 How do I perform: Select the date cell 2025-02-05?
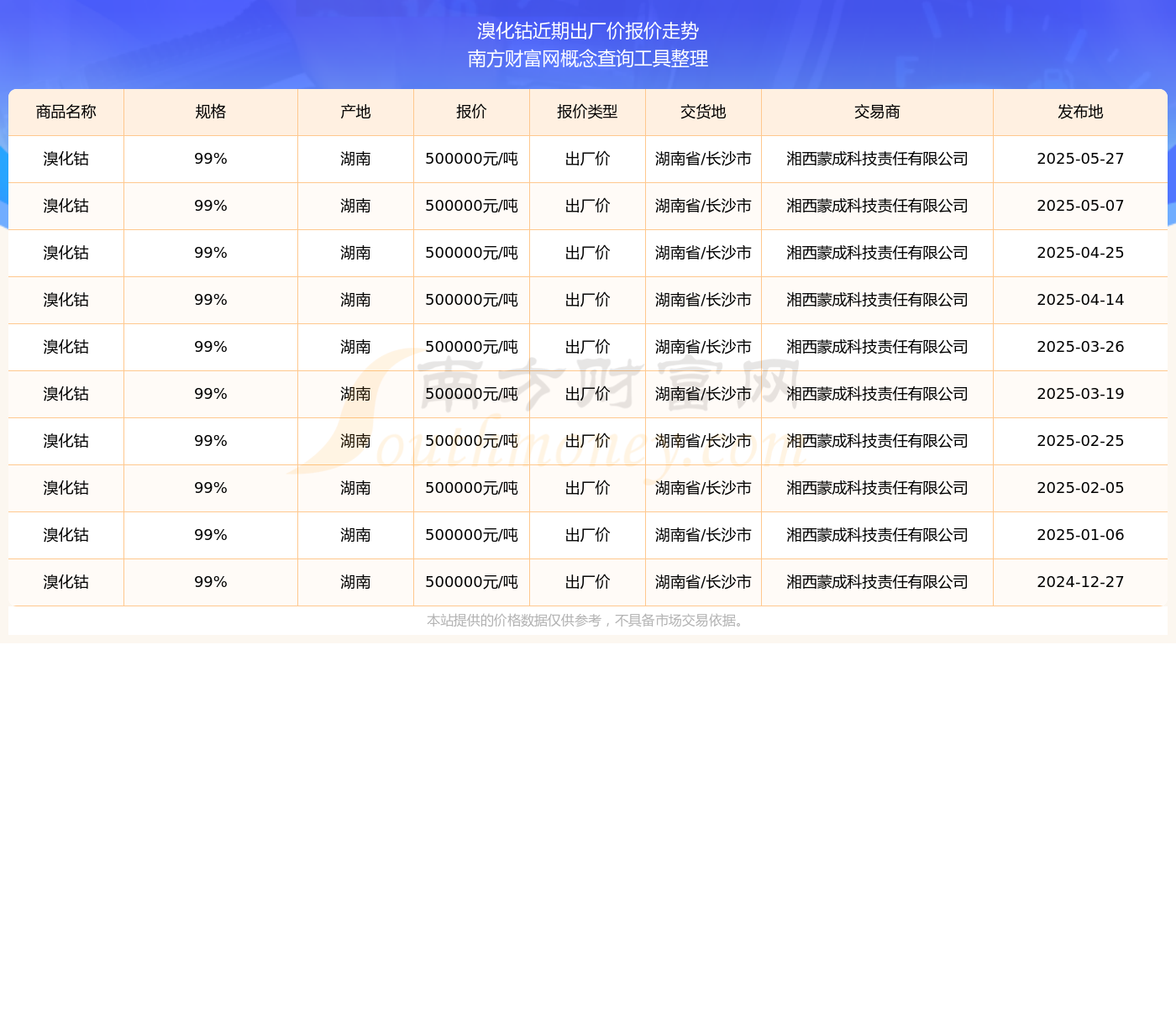tap(1080, 488)
